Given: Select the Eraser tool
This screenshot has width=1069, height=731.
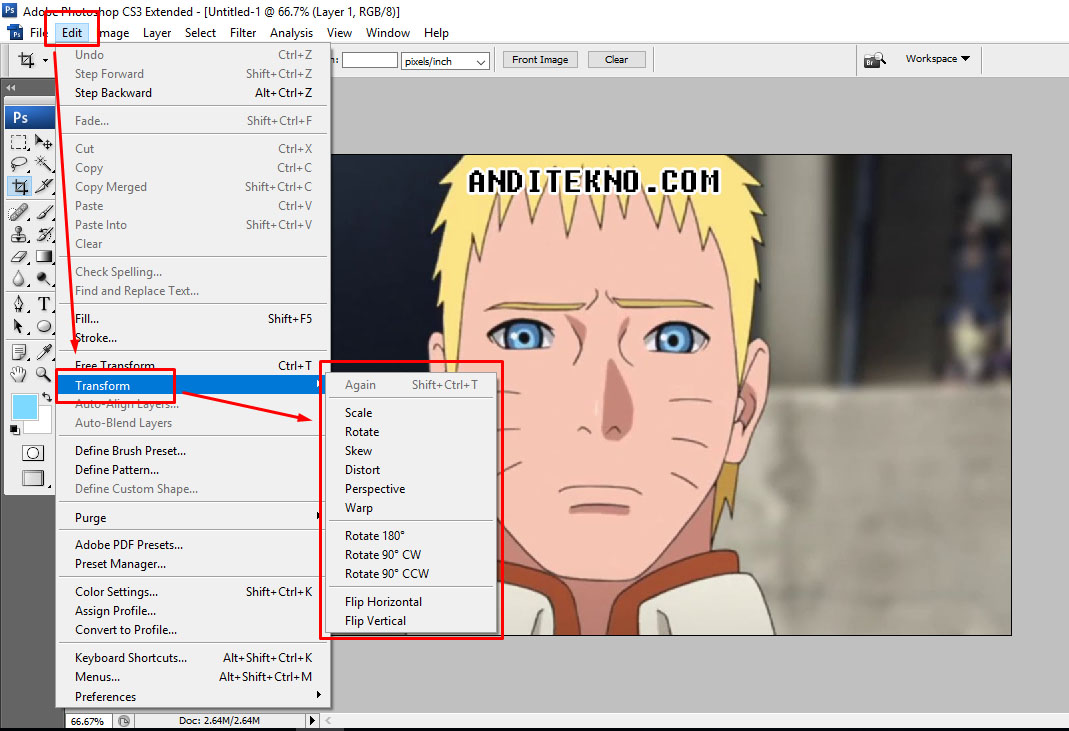Looking at the screenshot, I should click(x=19, y=256).
